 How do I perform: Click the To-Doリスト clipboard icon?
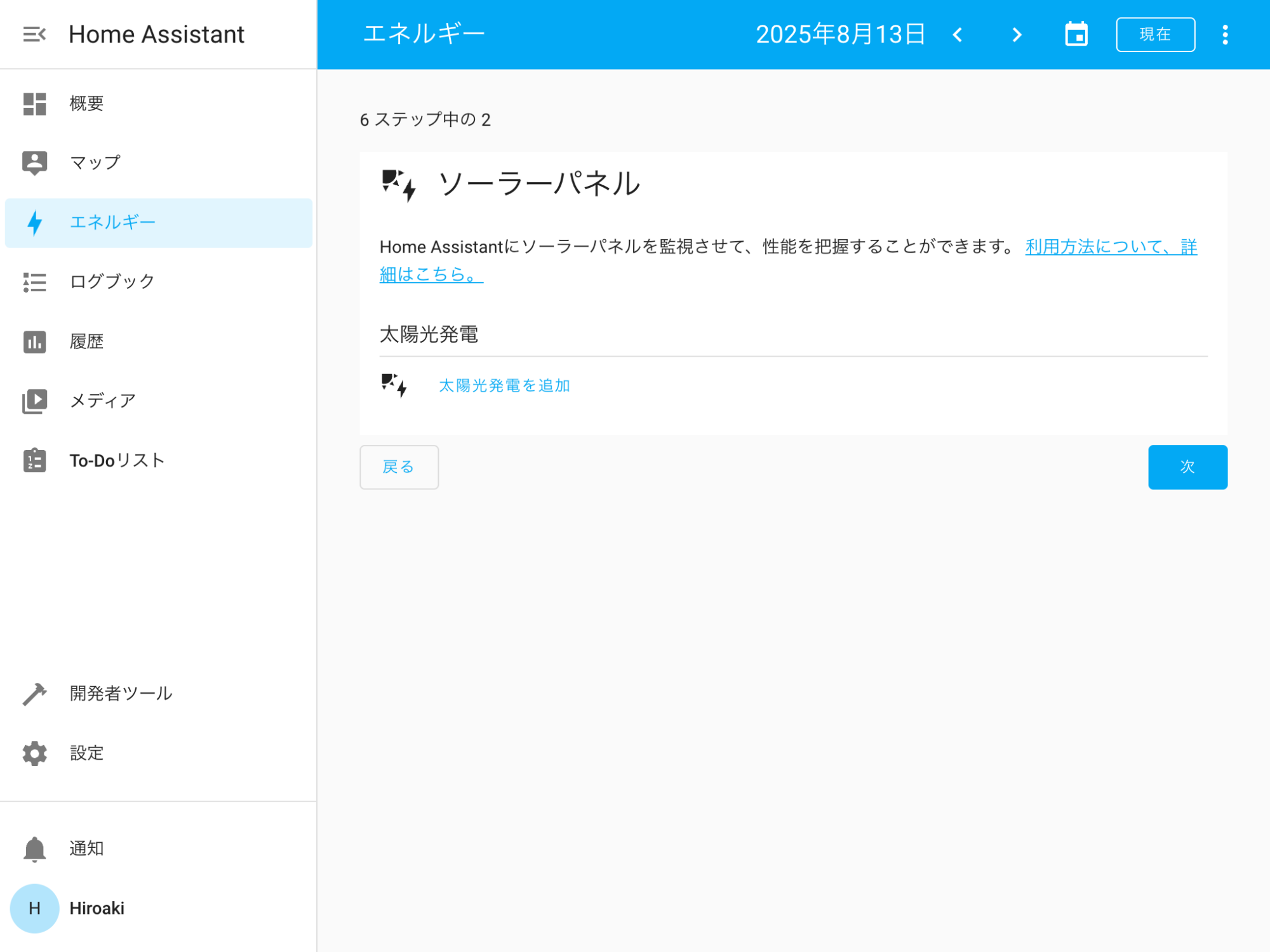click(34, 460)
